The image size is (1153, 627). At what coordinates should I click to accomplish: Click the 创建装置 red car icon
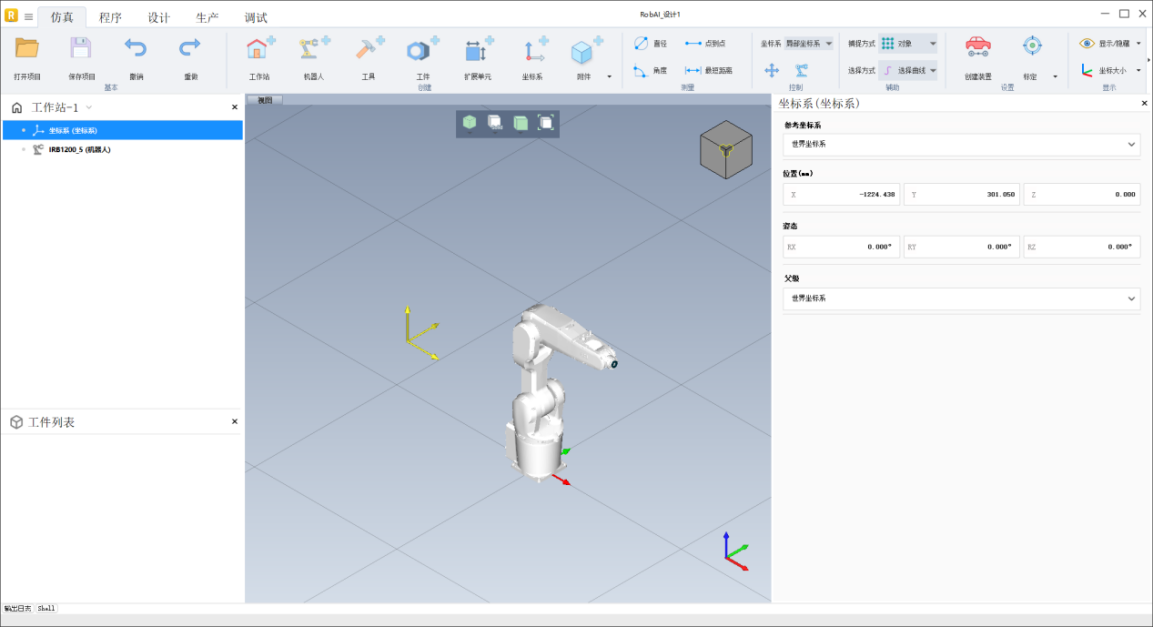point(977,46)
